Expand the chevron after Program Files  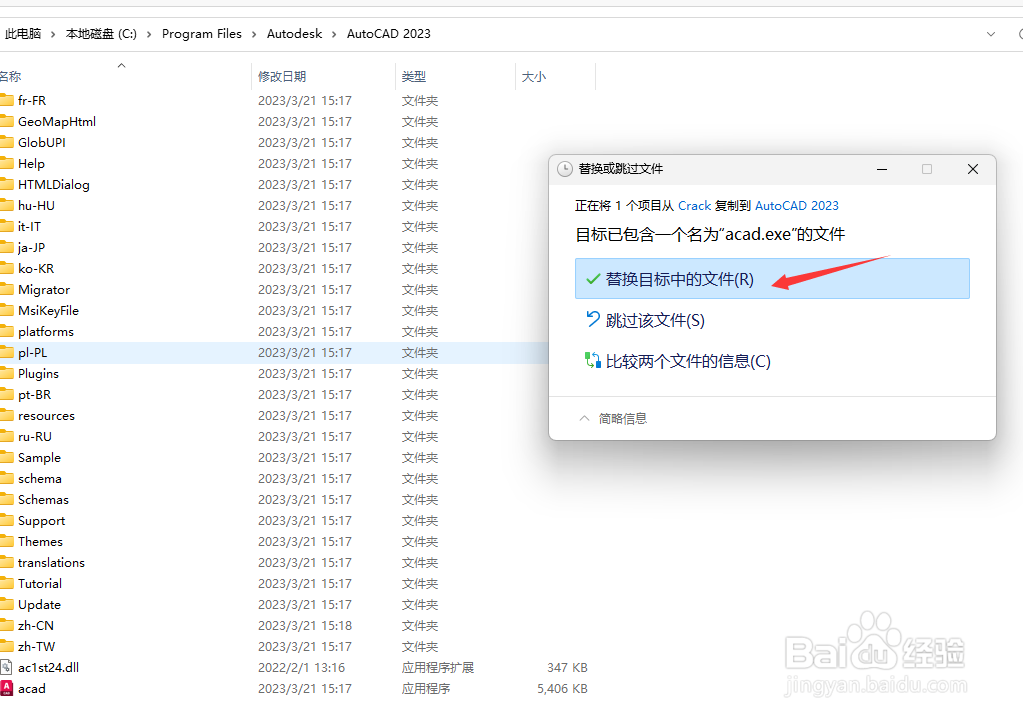click(x=254, y=34)
